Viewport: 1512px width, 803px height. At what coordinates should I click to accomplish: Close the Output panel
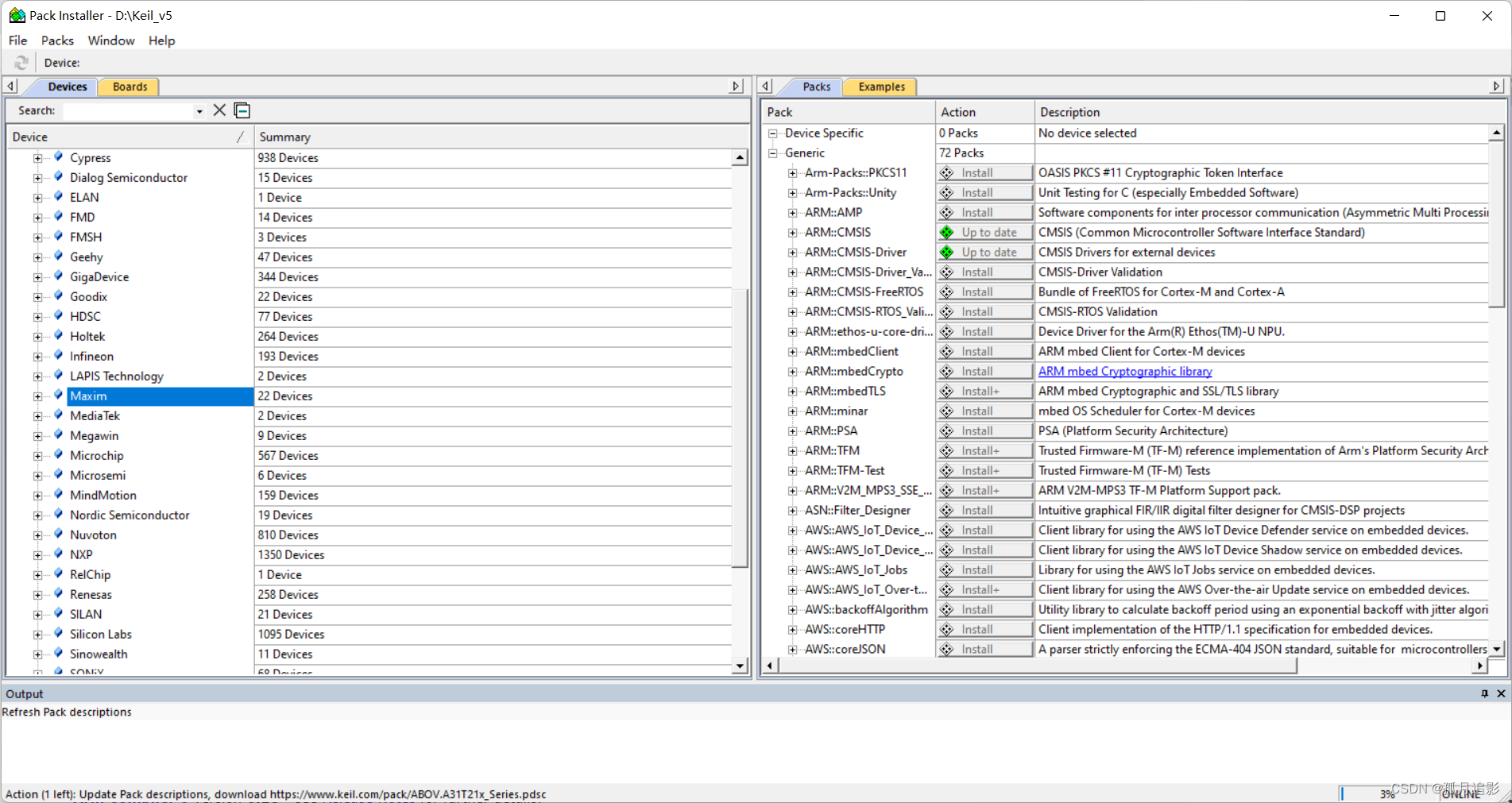[x=1501, y=693]
